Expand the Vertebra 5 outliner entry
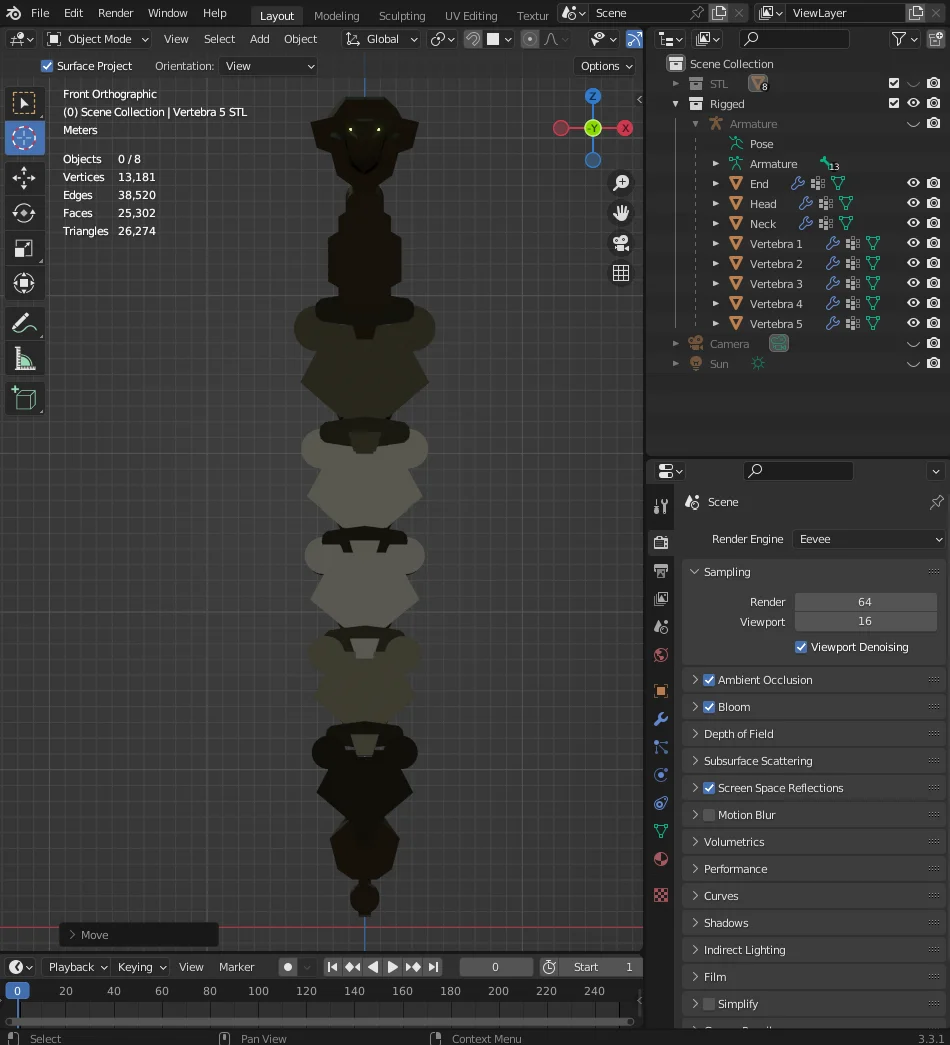Image resolution: width=950 pixels, height=1045 pixels. [x=716, y=323]
